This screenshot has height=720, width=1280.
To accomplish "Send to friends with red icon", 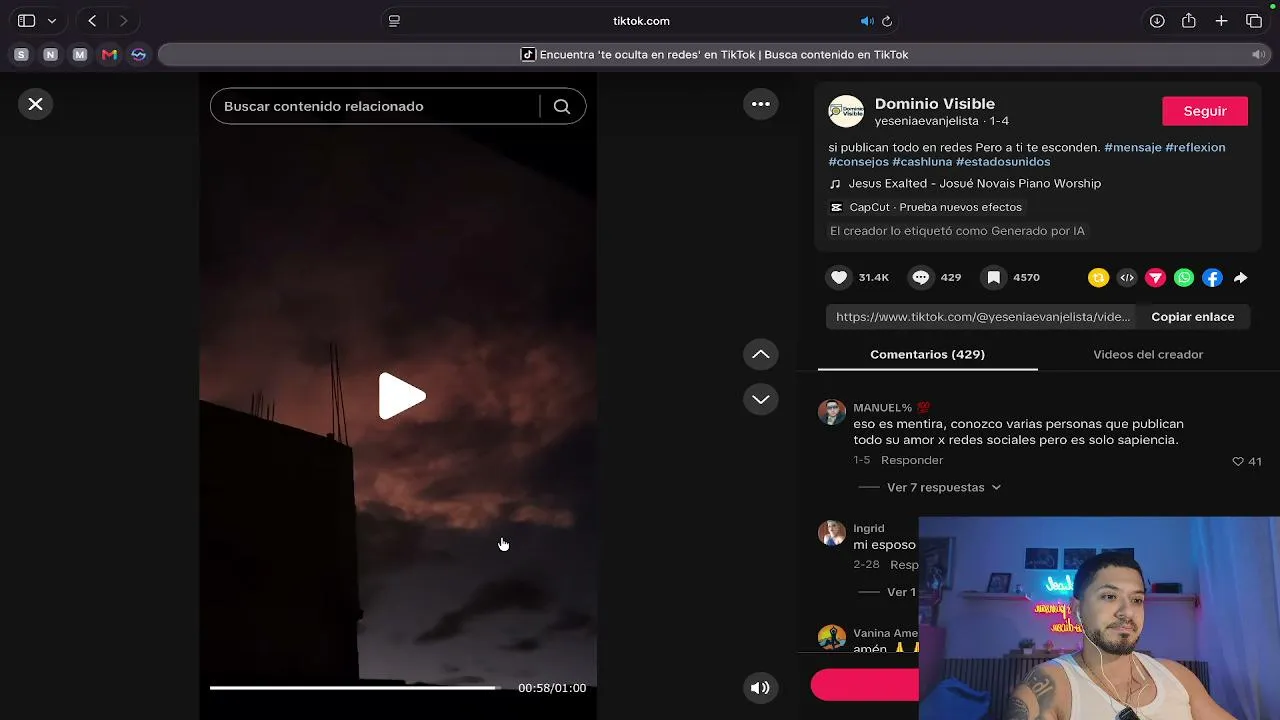I will coord(1155,278).
